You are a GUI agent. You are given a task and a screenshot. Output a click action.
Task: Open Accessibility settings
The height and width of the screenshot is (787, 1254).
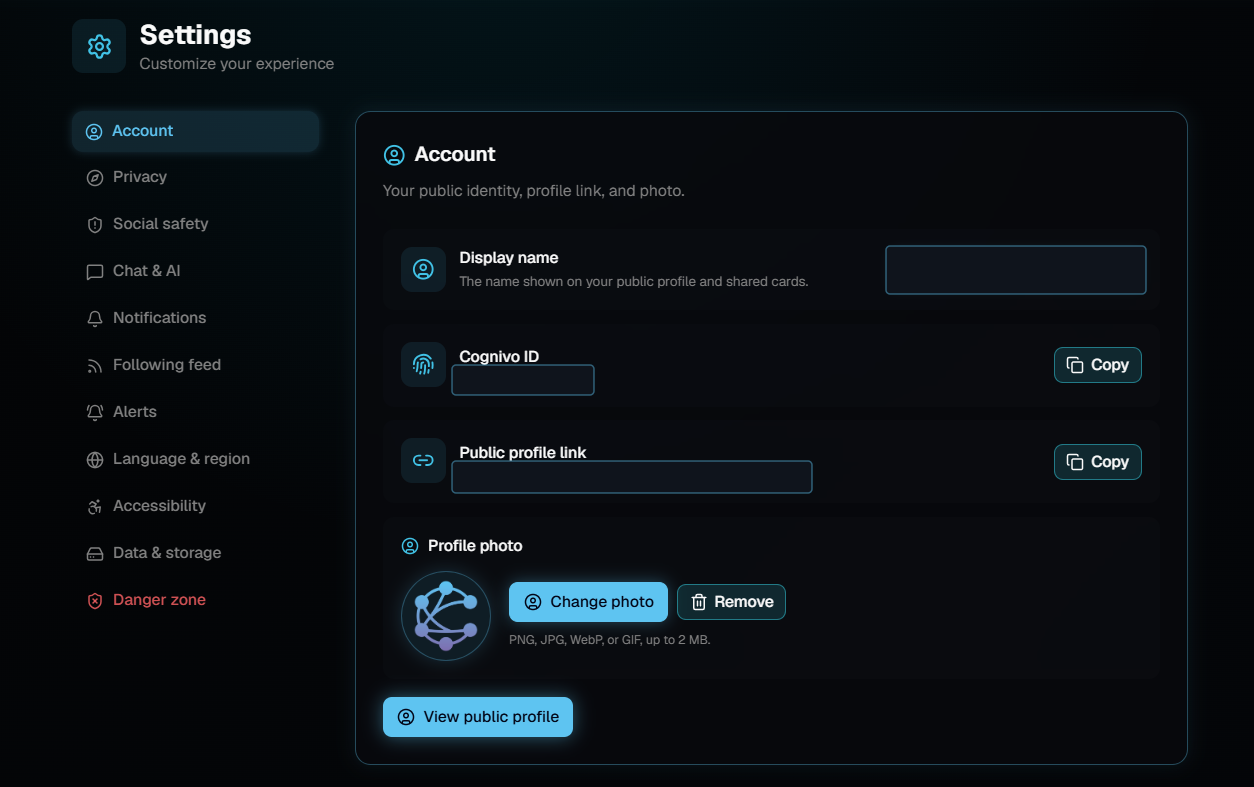pos(196,506)
